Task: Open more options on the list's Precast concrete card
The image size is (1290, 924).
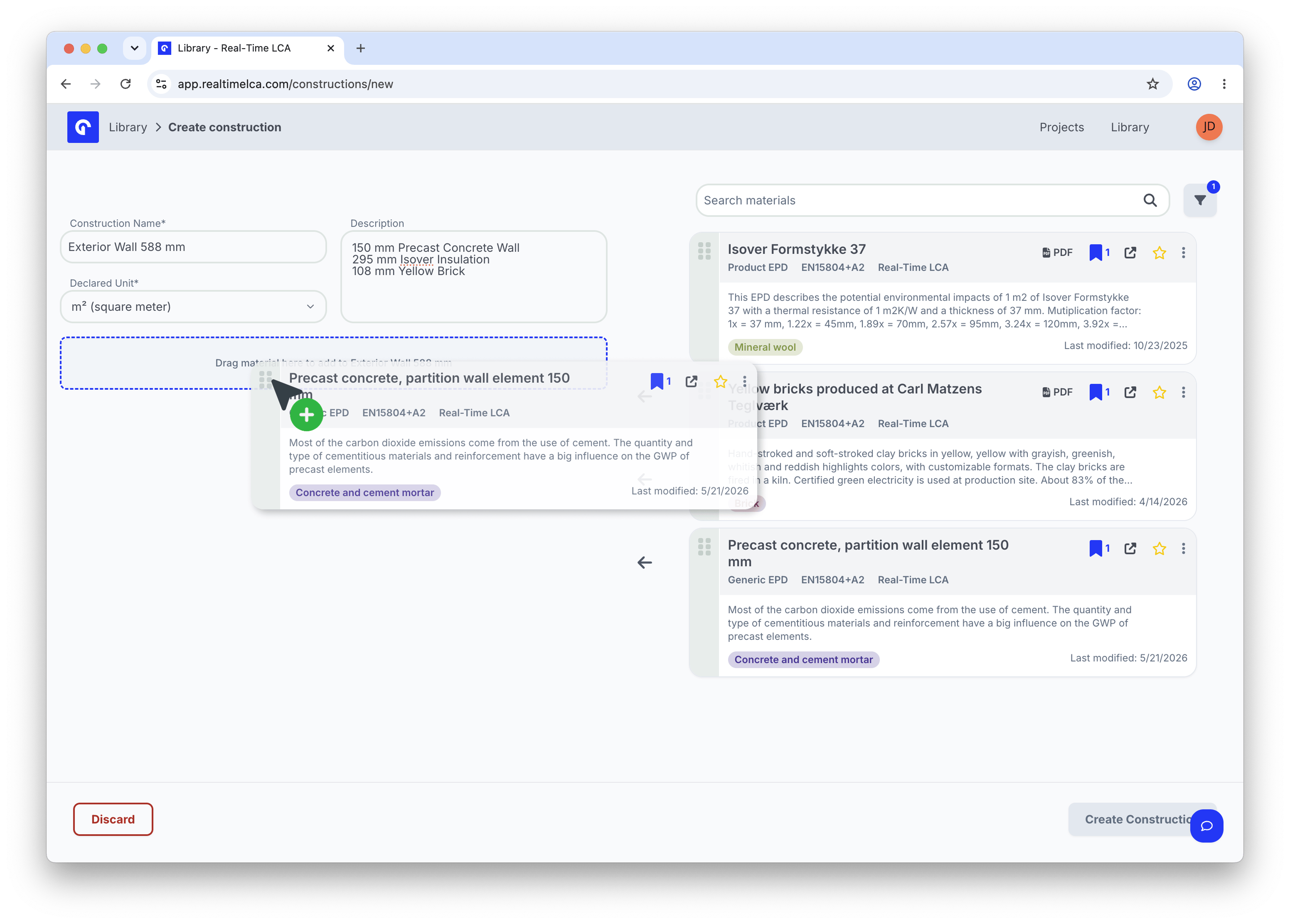Action: tap(1184, 548)
